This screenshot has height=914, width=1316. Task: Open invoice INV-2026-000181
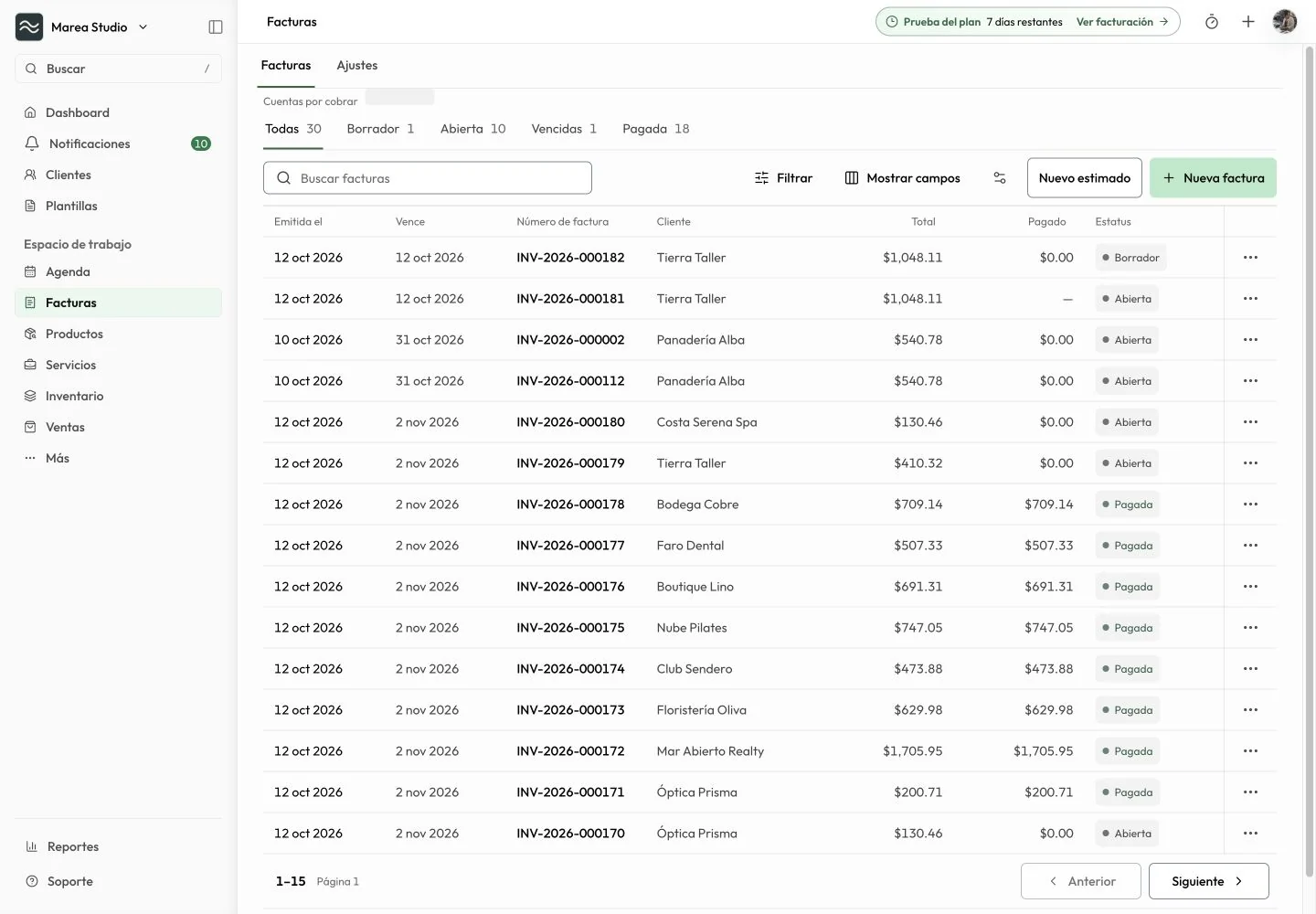570,299
